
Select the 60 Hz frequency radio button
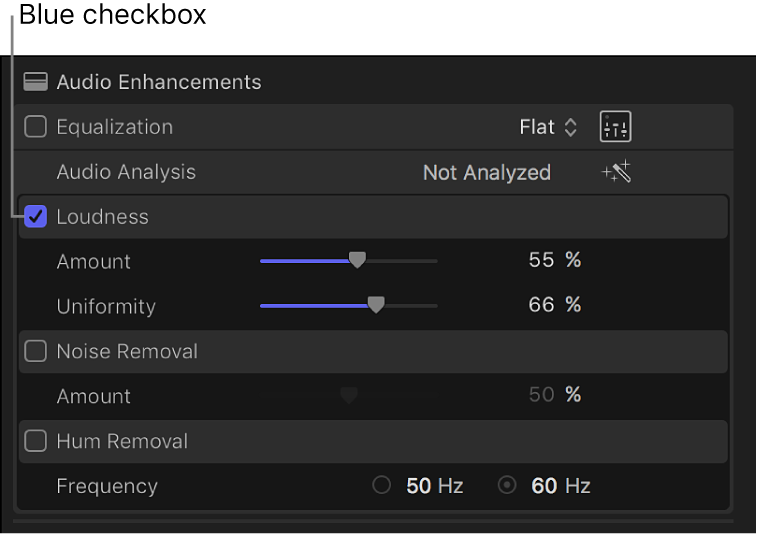click(x=507, y=486)
